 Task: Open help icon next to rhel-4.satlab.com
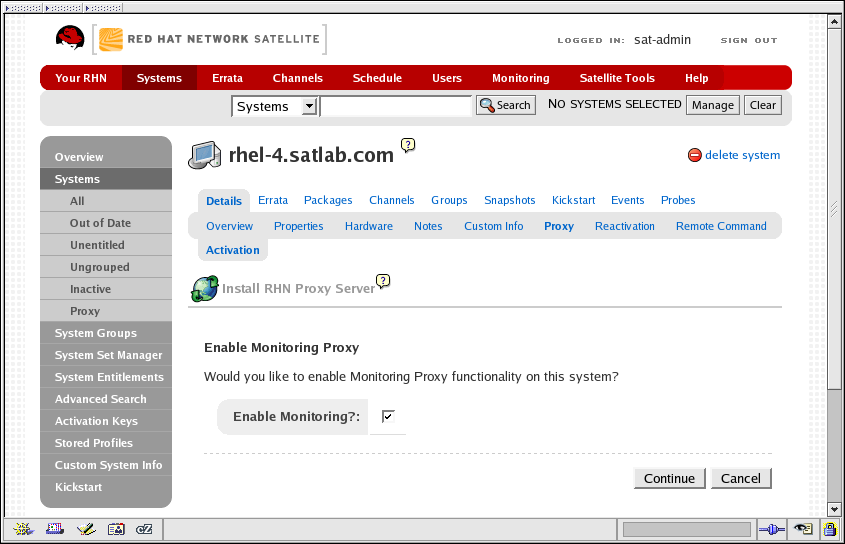(408, 145)
